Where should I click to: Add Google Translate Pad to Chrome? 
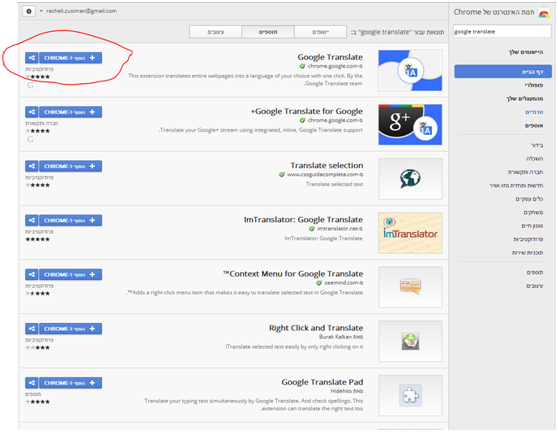pos(70,383)
